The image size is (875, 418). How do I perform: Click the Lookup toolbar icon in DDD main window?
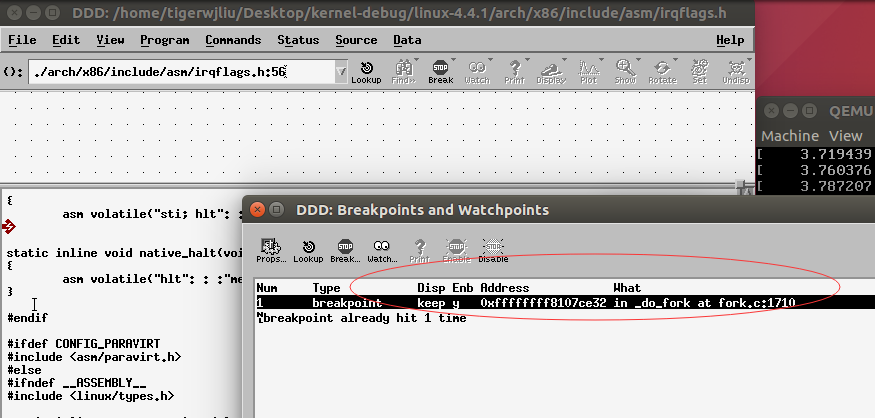pyautogui.click(x=366, y=72)
